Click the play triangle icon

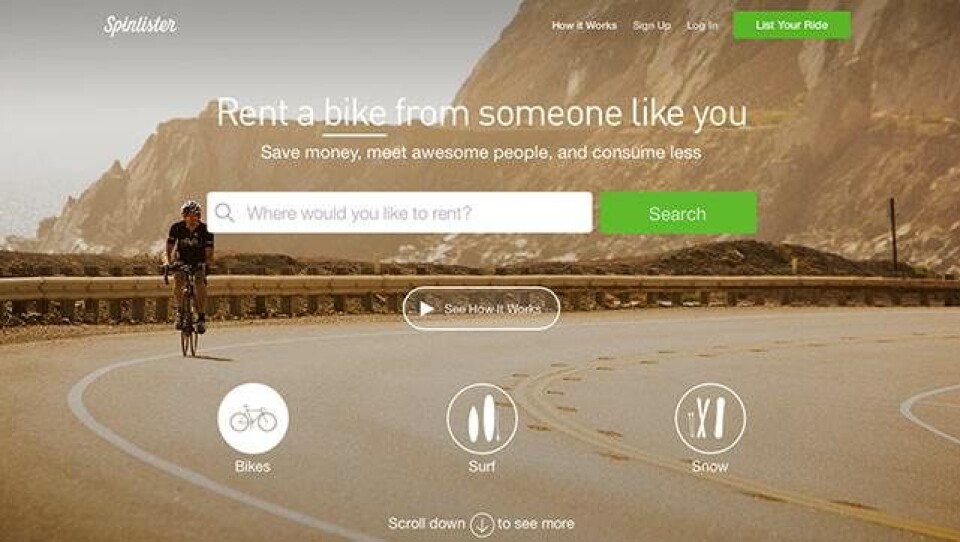click(427, 309)
